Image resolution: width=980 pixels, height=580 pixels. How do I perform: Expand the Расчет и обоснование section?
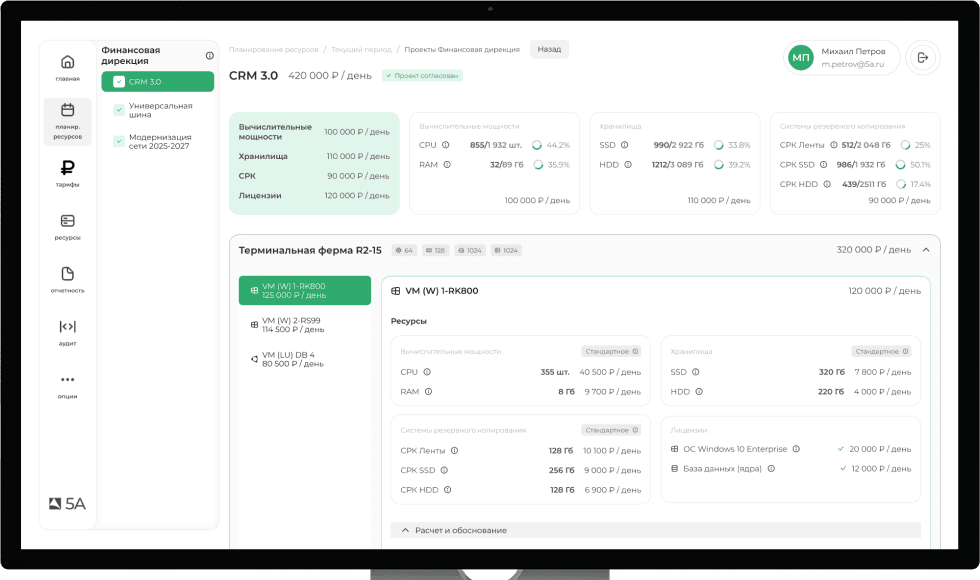pos(406,530)
